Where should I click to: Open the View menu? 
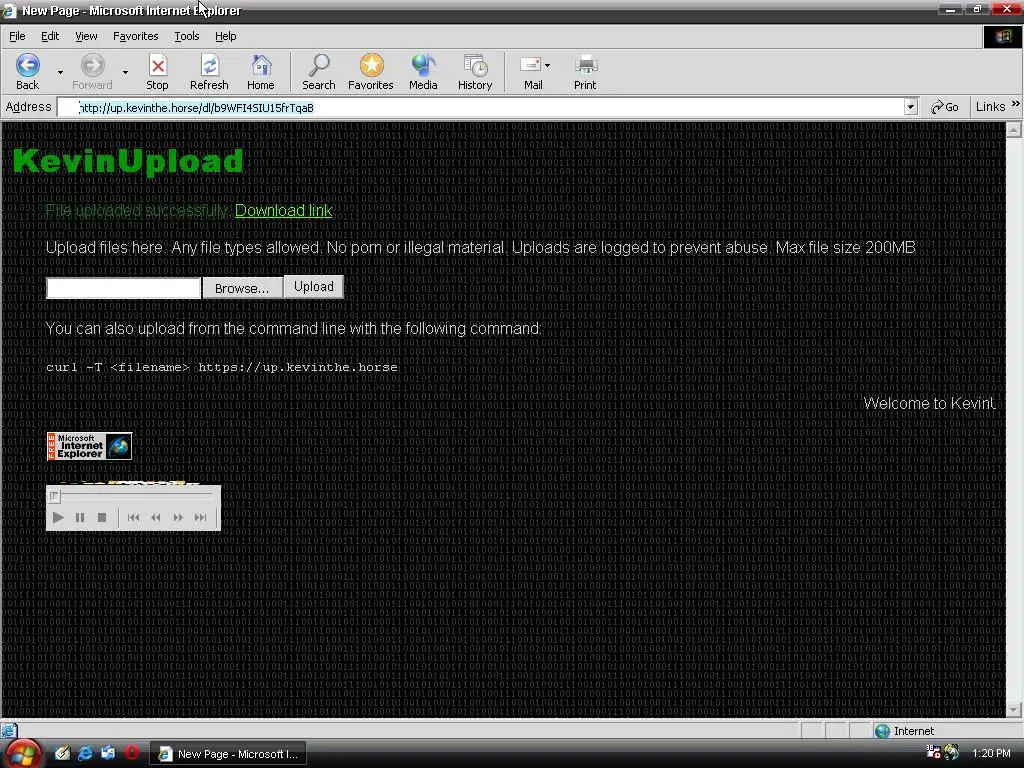[x=86, y=36]
